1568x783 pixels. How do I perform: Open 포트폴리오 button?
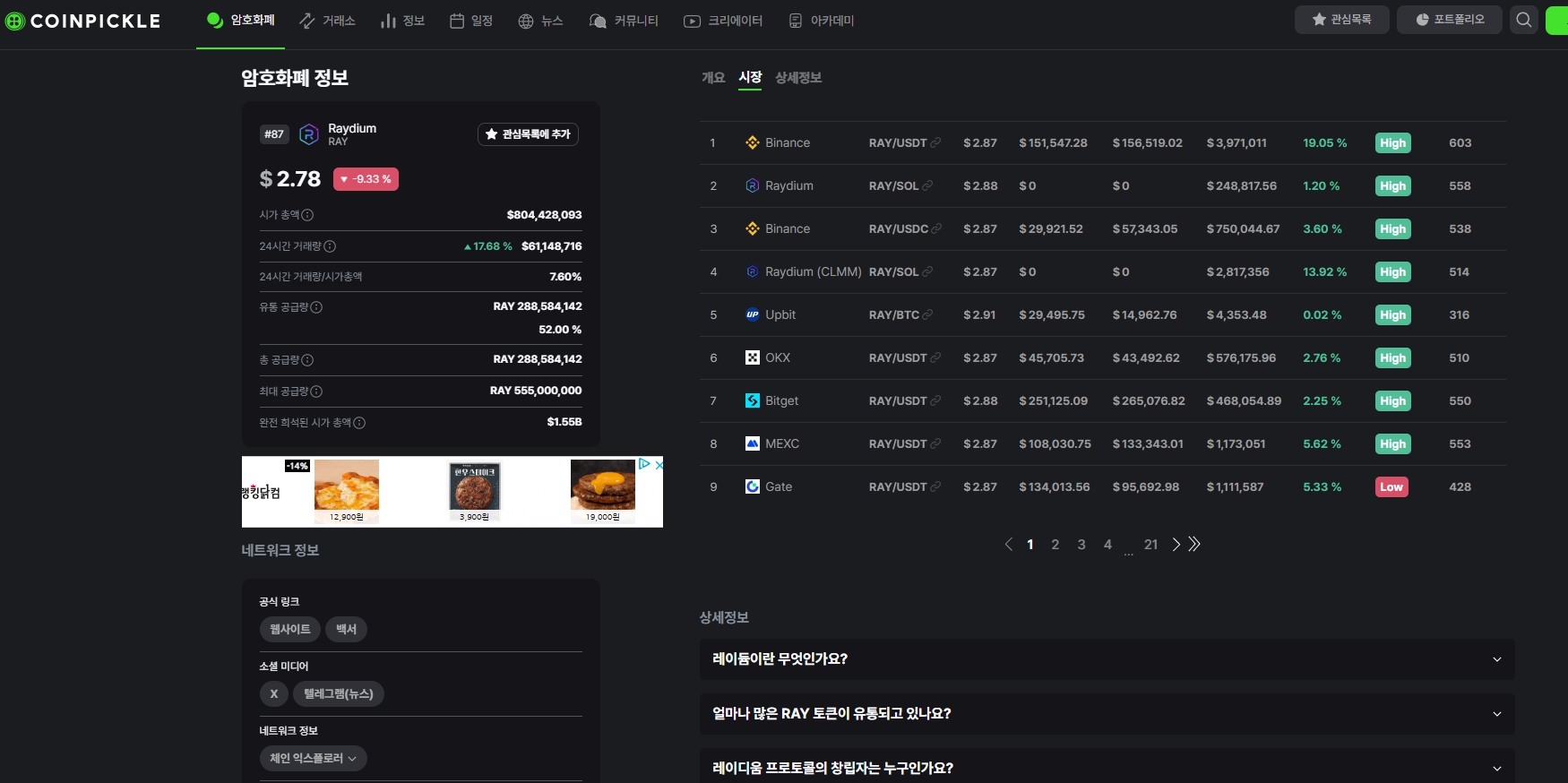(x=1450, y=20)
